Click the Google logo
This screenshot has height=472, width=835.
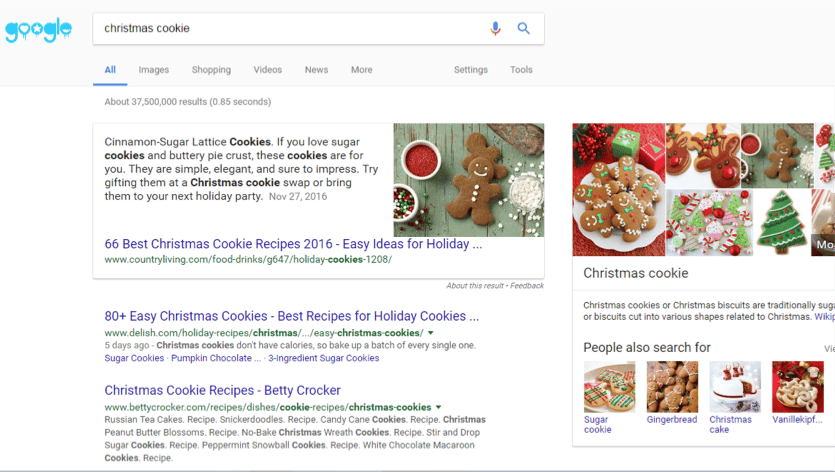coord(38,30)
